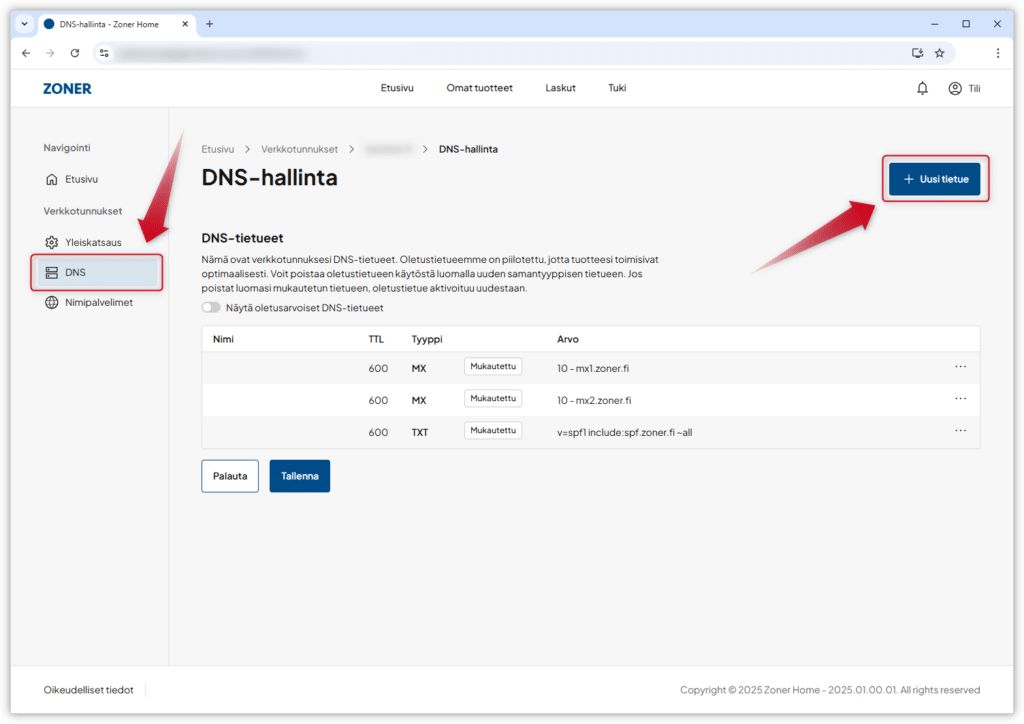Click the ZONER logo

[66, 88]
